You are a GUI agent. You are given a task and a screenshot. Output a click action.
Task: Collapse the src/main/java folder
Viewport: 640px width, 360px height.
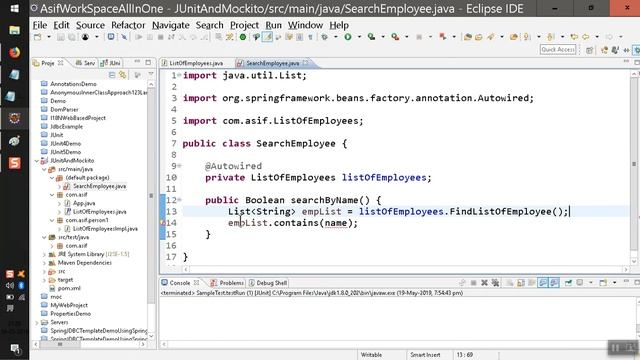coord(44,169)
